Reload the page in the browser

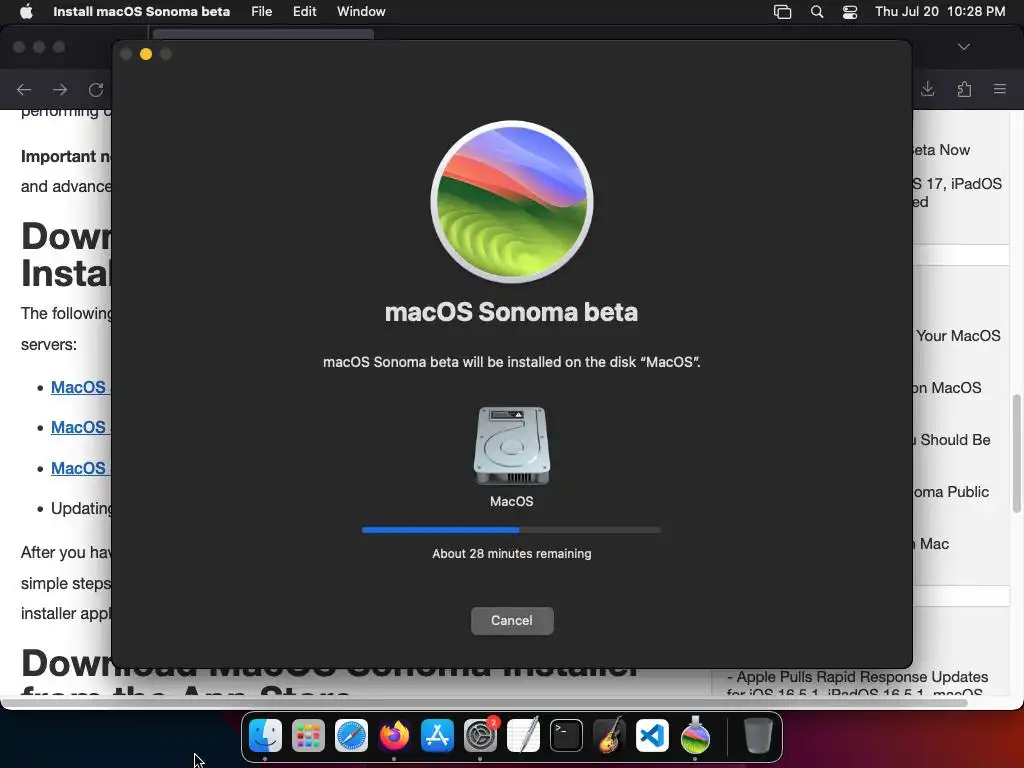(x=96, y=89)
